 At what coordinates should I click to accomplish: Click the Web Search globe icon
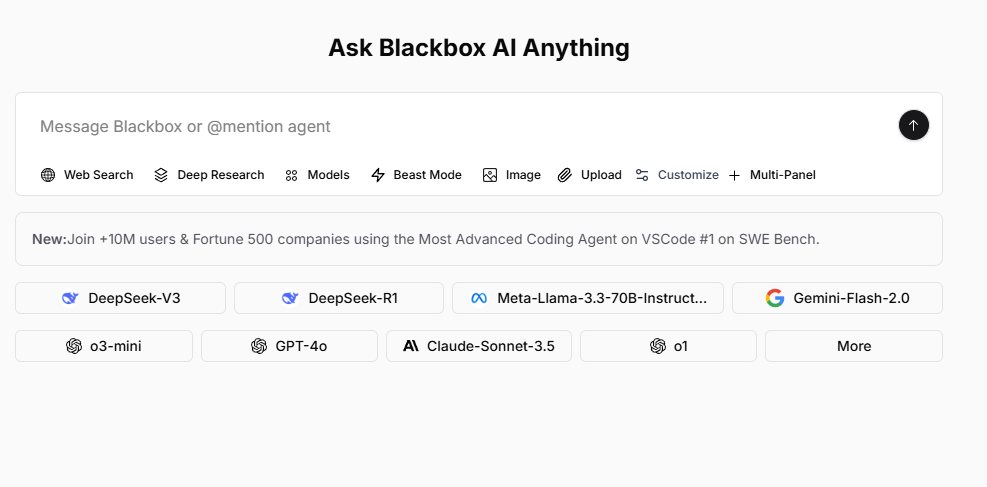click(x=48, y=175)
